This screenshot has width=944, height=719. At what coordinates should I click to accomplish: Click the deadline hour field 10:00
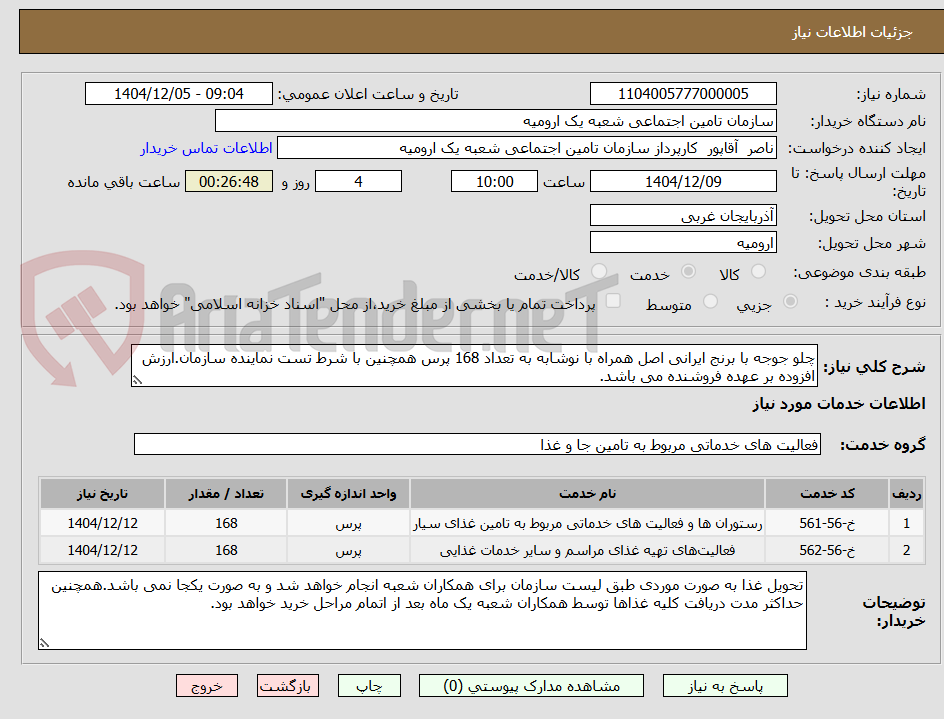pyautogui.click(x=494, y=181)
